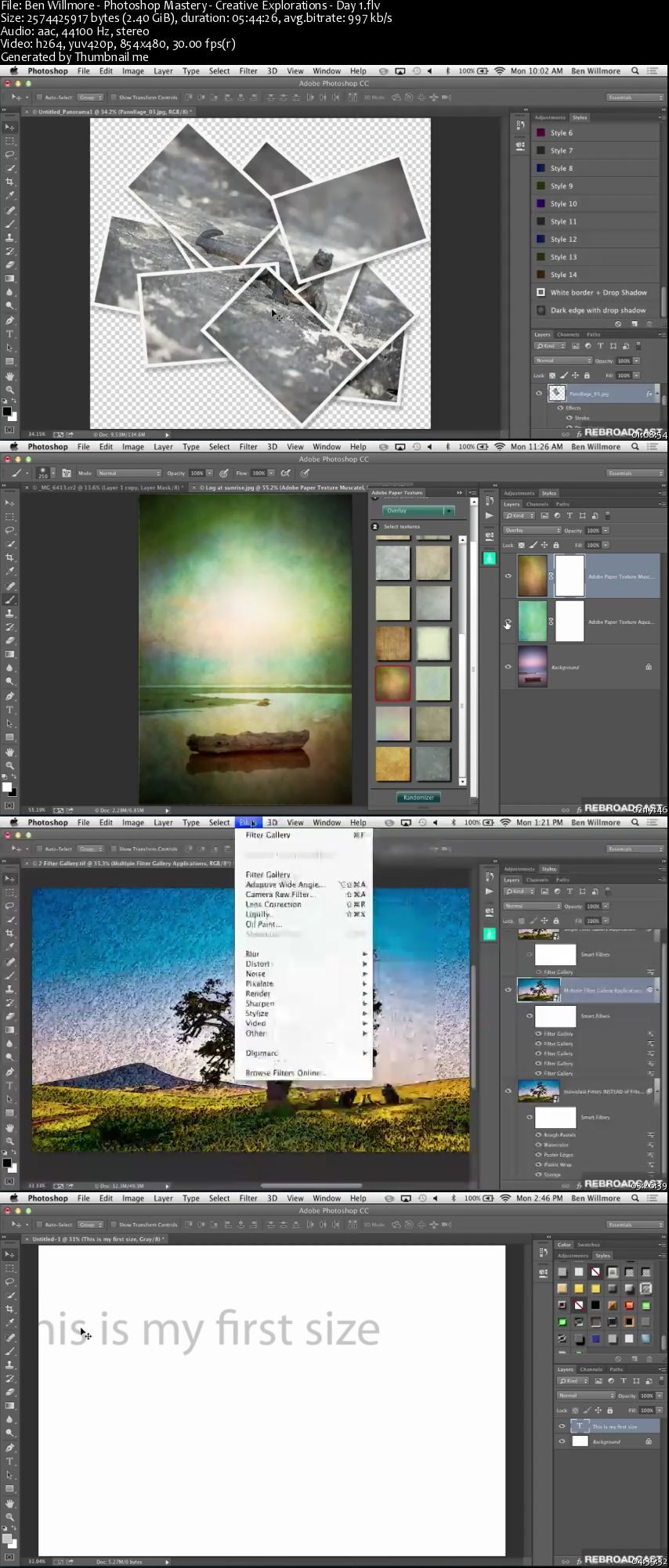Select the Eraser tool in the Log at sunrise window
The image size is (669, 1568).
[10, 640]
